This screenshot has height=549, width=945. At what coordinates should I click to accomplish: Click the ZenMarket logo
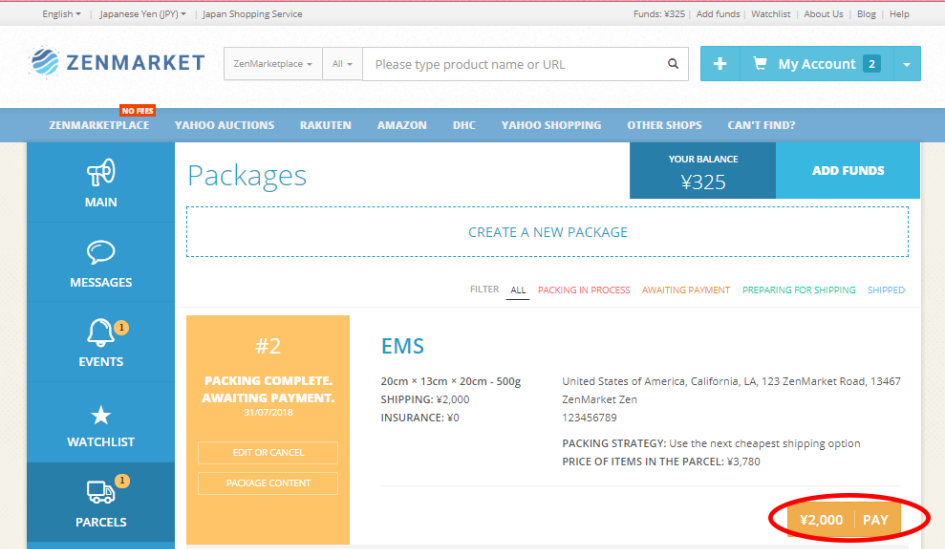tap(116, 63)
